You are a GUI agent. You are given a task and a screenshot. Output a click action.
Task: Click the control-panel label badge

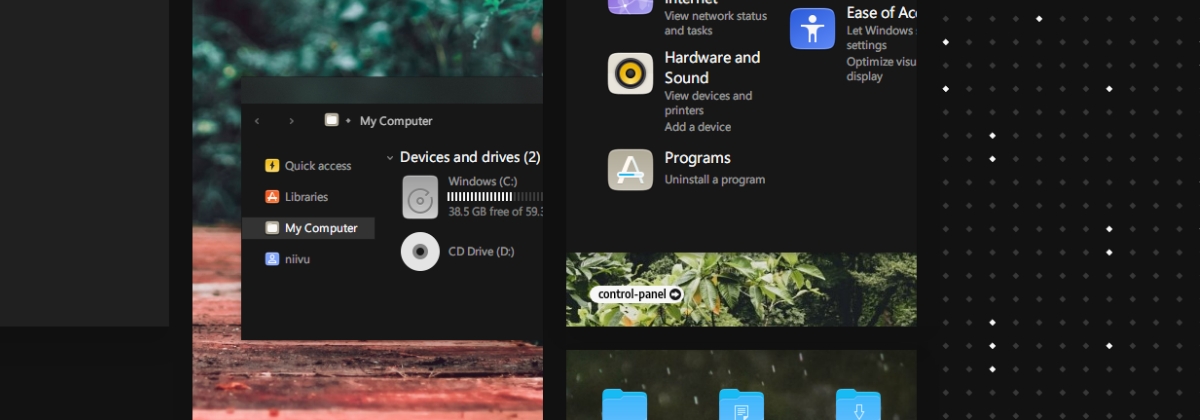click(636, 294)
